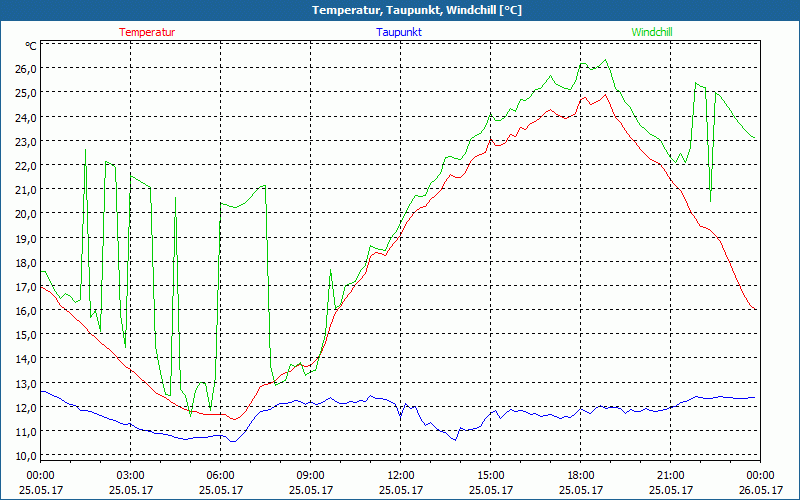Click the red Temperatur legend label
Image resolution: width=800 pixels, height=500 pixels.
(147, 32)
